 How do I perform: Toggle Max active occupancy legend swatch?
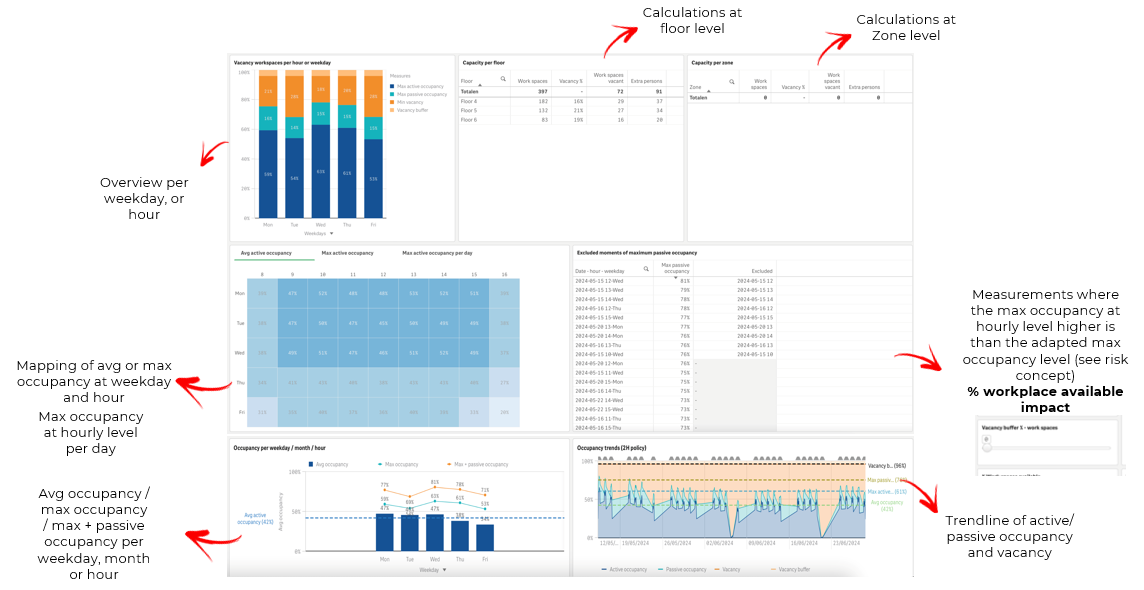[393, 86]
